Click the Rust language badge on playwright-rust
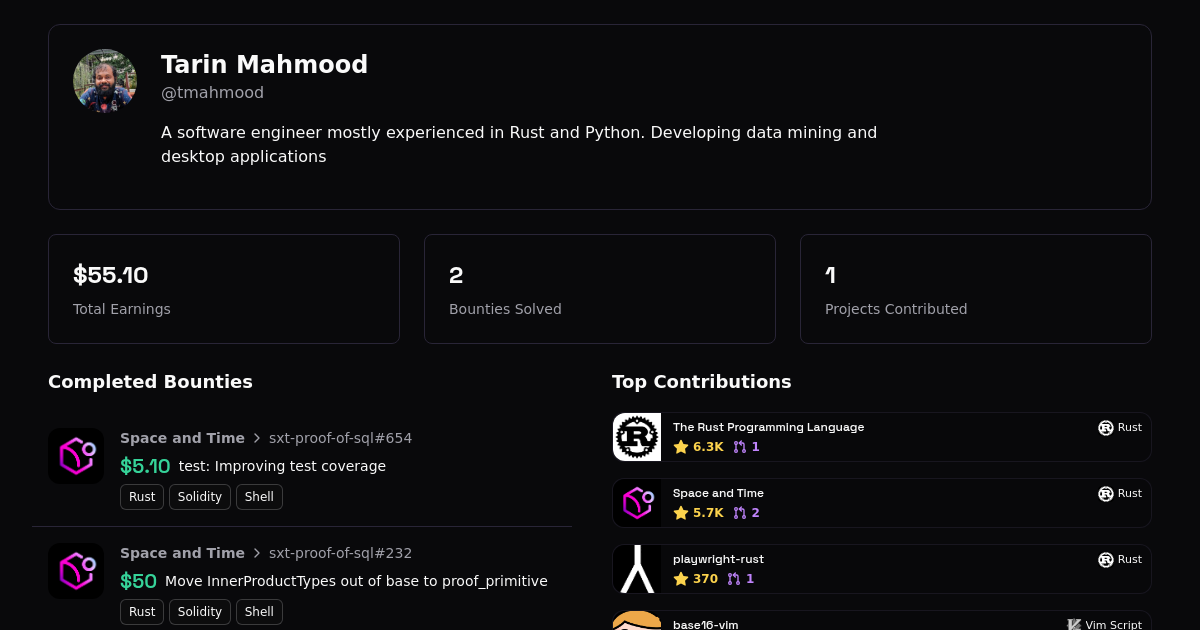 click(x=1119, y=560)
